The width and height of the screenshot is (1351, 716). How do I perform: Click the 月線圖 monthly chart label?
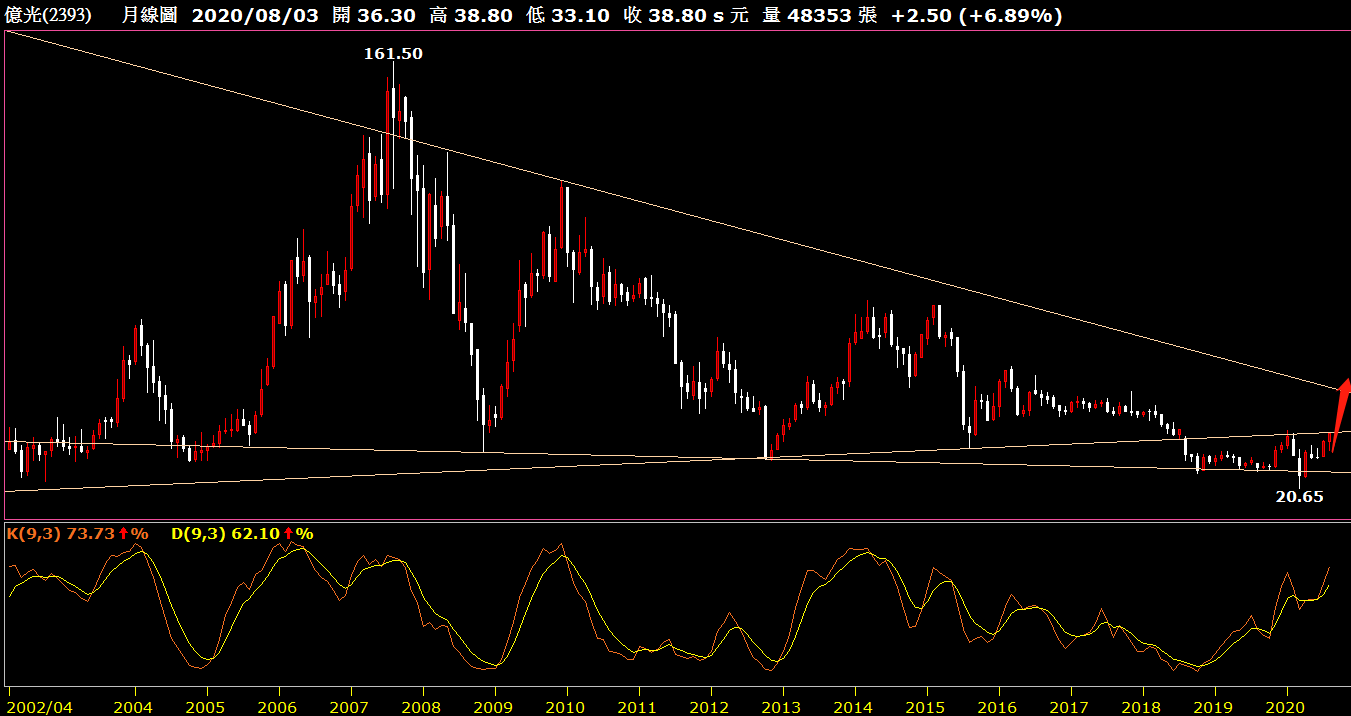149,15
